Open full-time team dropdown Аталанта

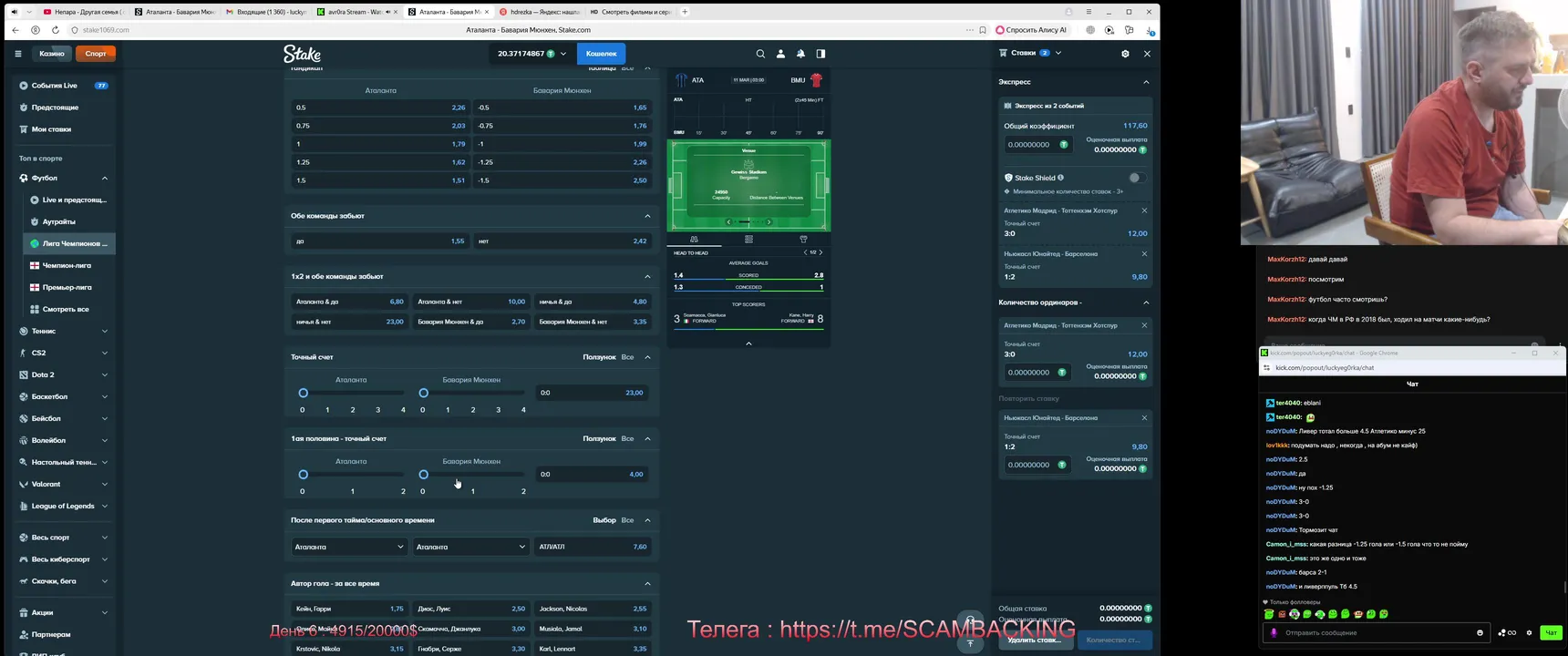471,547
